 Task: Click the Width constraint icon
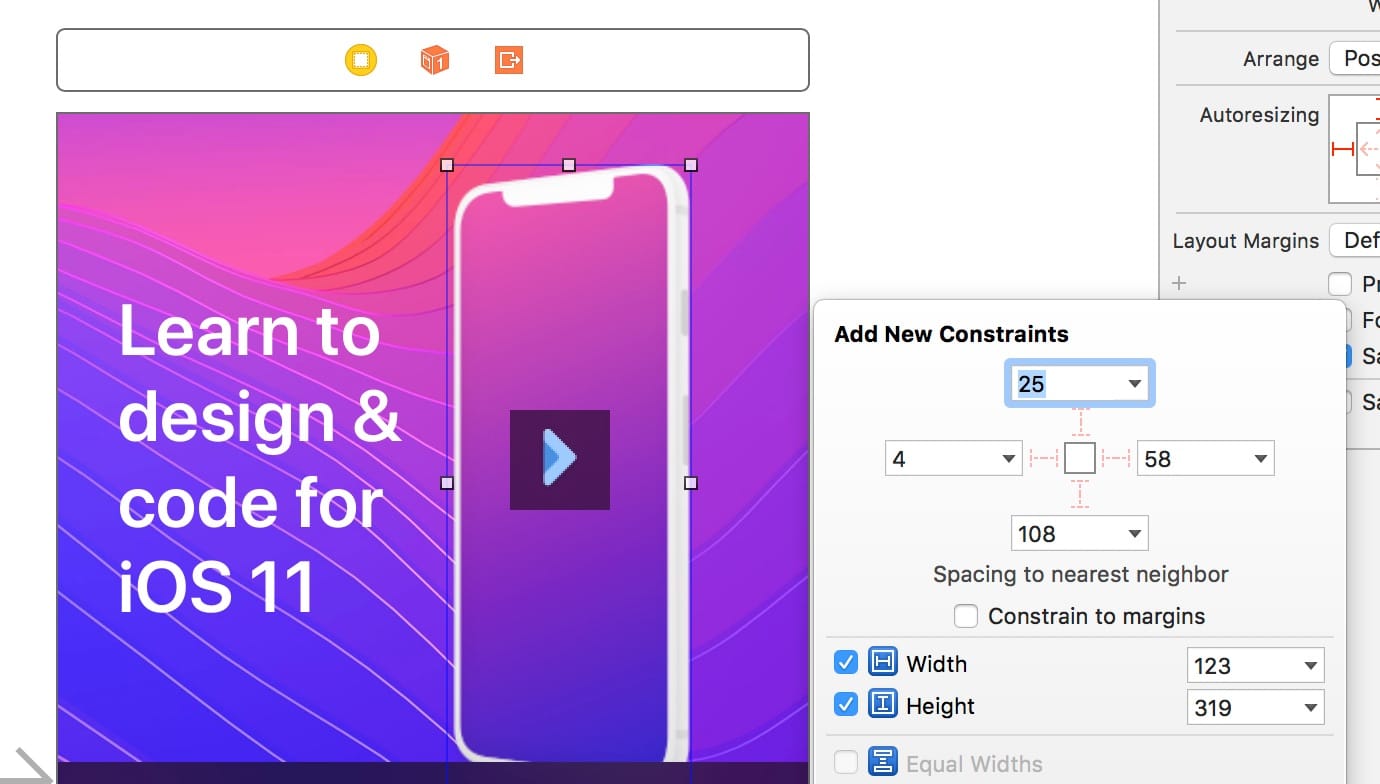[x=883, y=663]
